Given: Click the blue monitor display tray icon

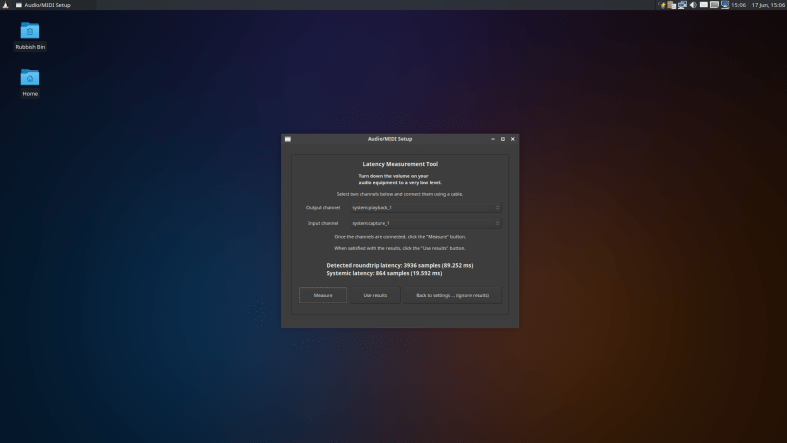Looking at the screenshot, I should pos(725,5).
